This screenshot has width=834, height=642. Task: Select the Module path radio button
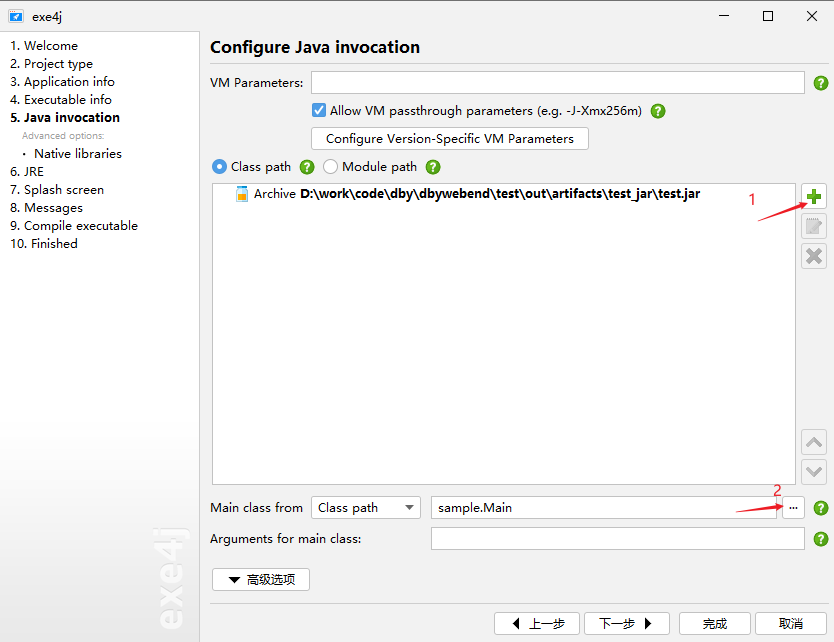tap(330, 167)
